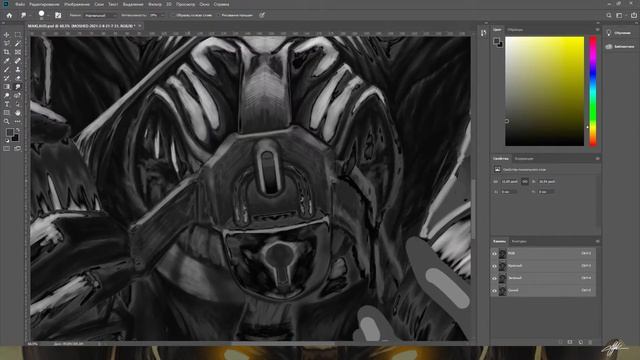
Task: Switch to the Коррекция tab
Action: (524, 158)
